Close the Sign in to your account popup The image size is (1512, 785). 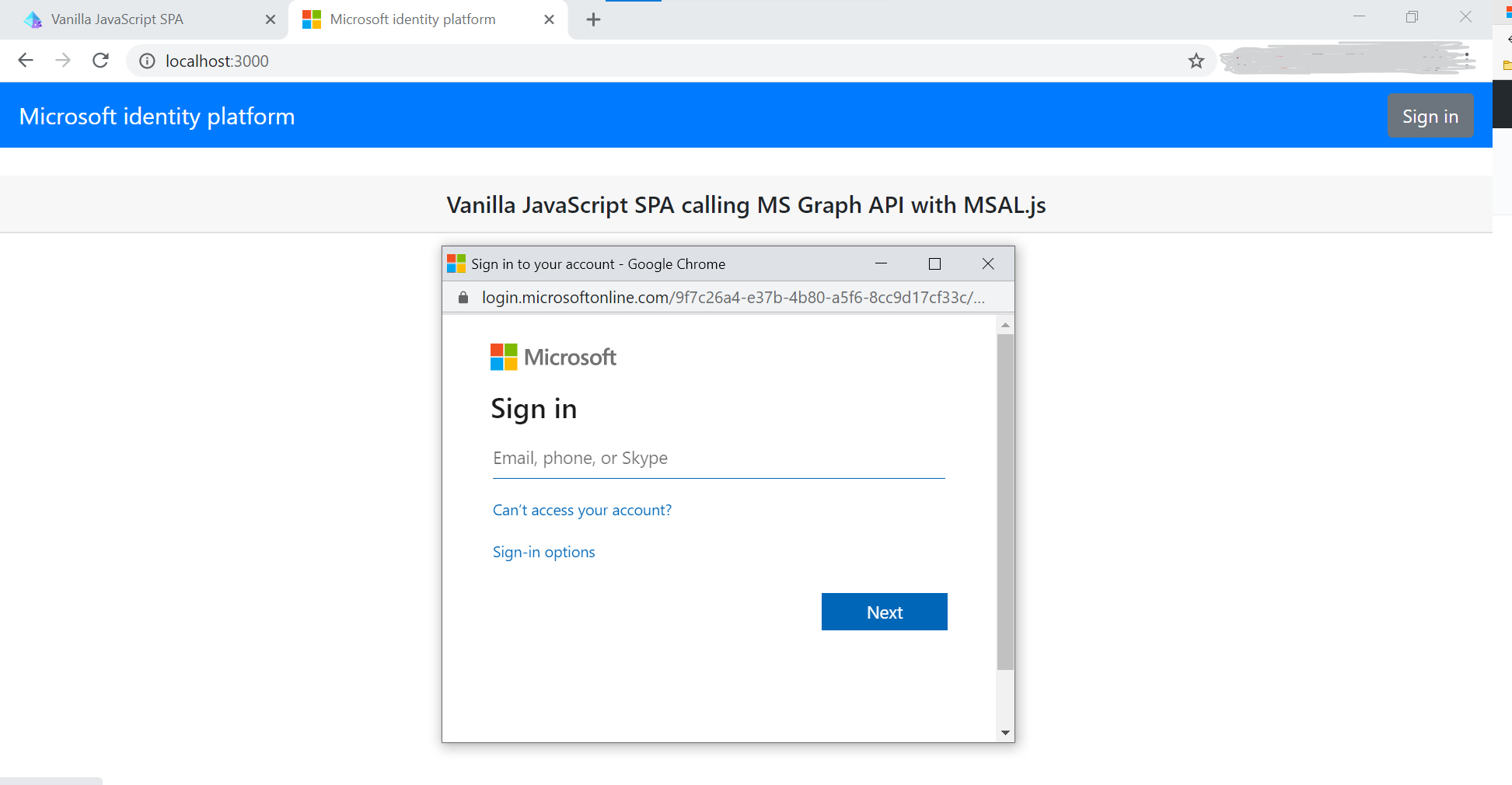988,263
